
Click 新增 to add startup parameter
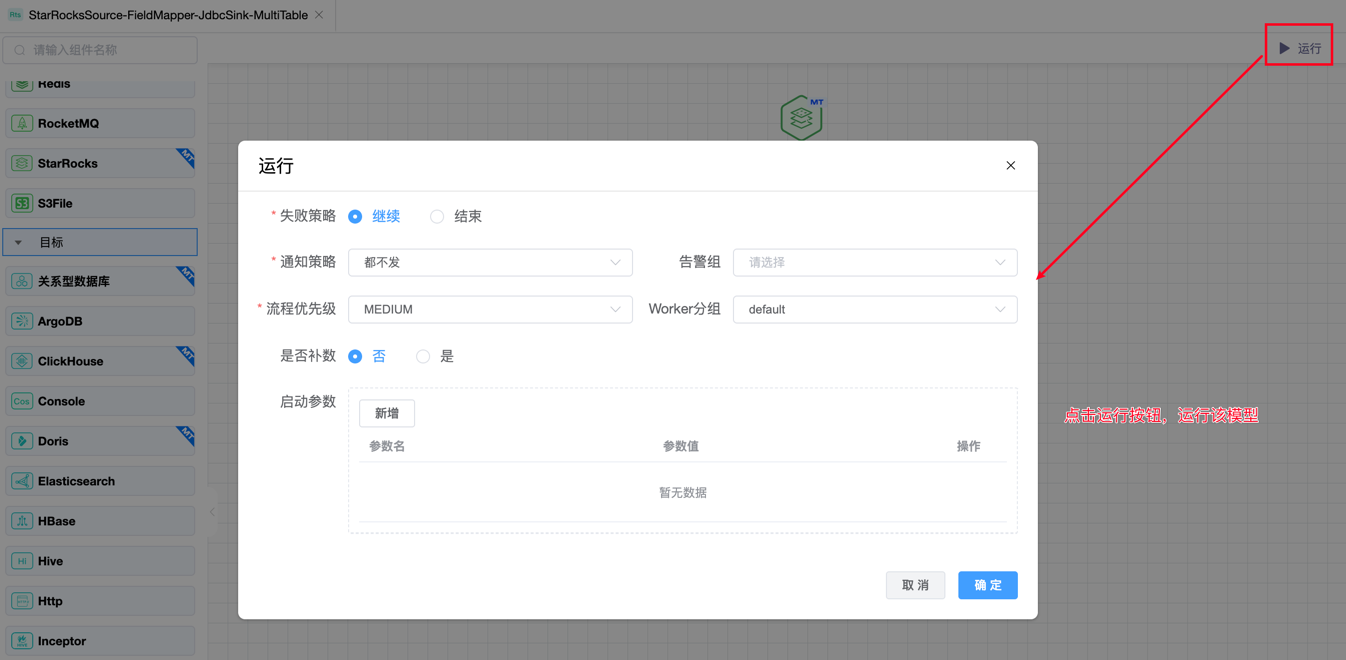(x=387, y=413)
